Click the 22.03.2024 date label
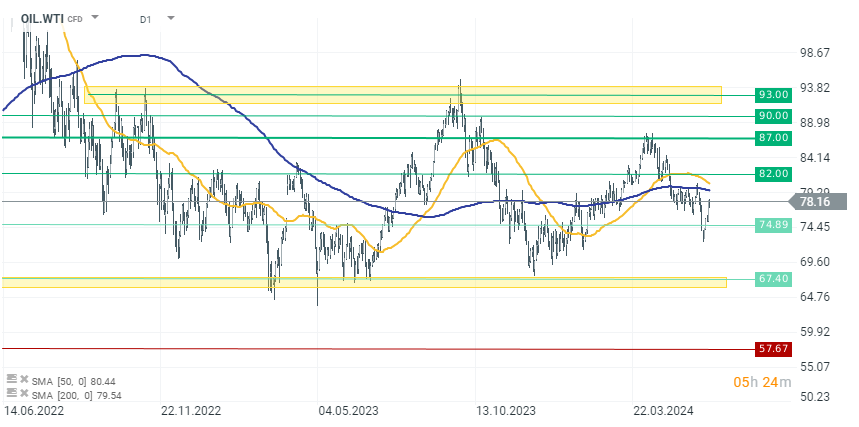 pos(663,411)
